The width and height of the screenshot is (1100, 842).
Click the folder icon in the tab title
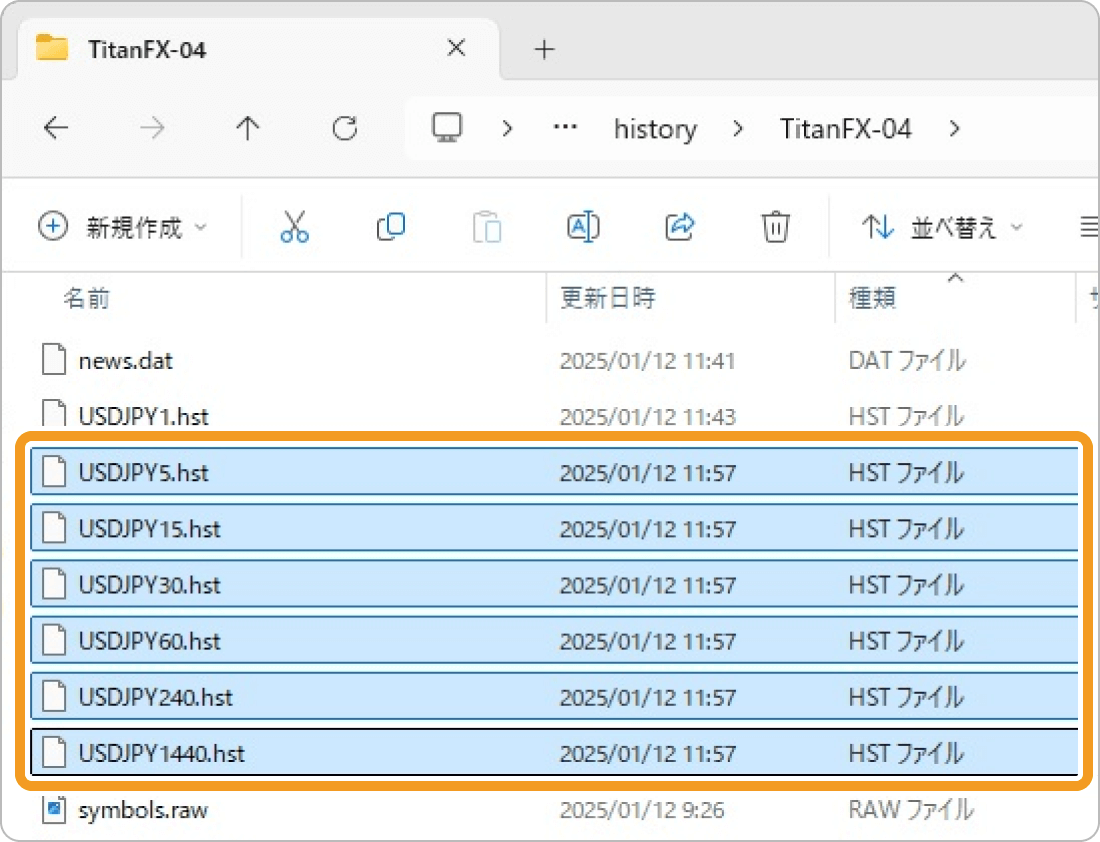[52, 48]
